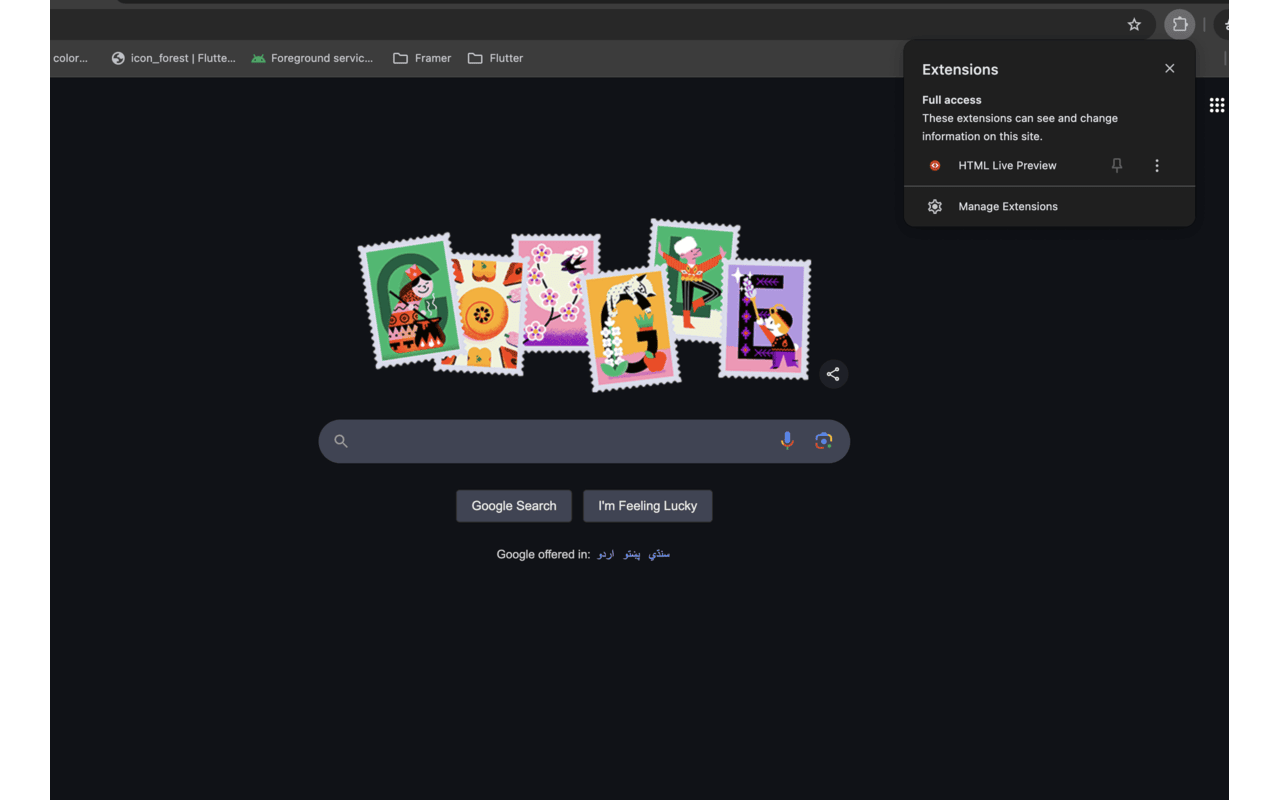Click the "Extensions" popup title
The height and width of the screenshot is (800, 1280).
[x=960, y=70]
